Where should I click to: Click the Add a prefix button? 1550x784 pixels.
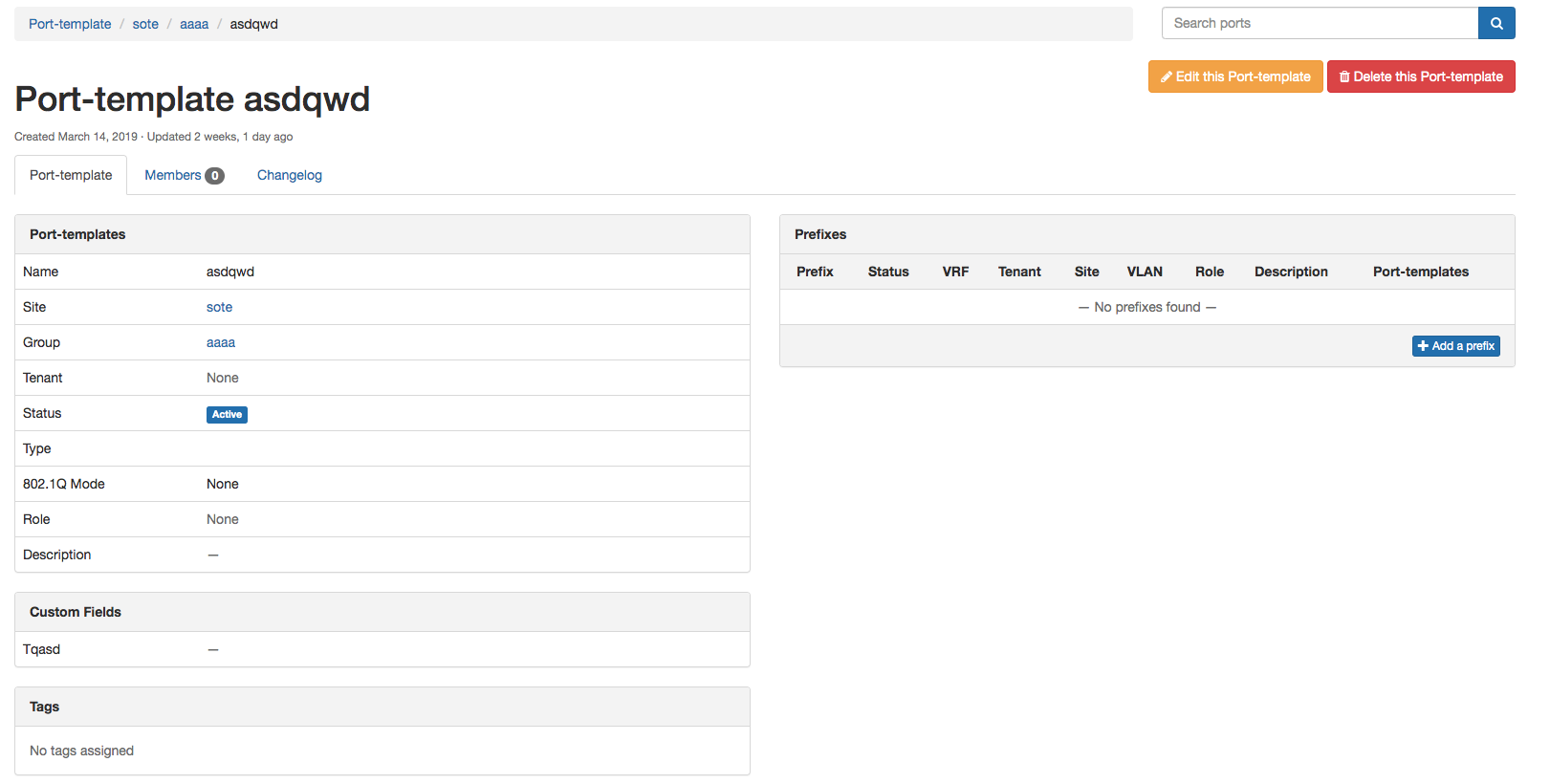1455,346
